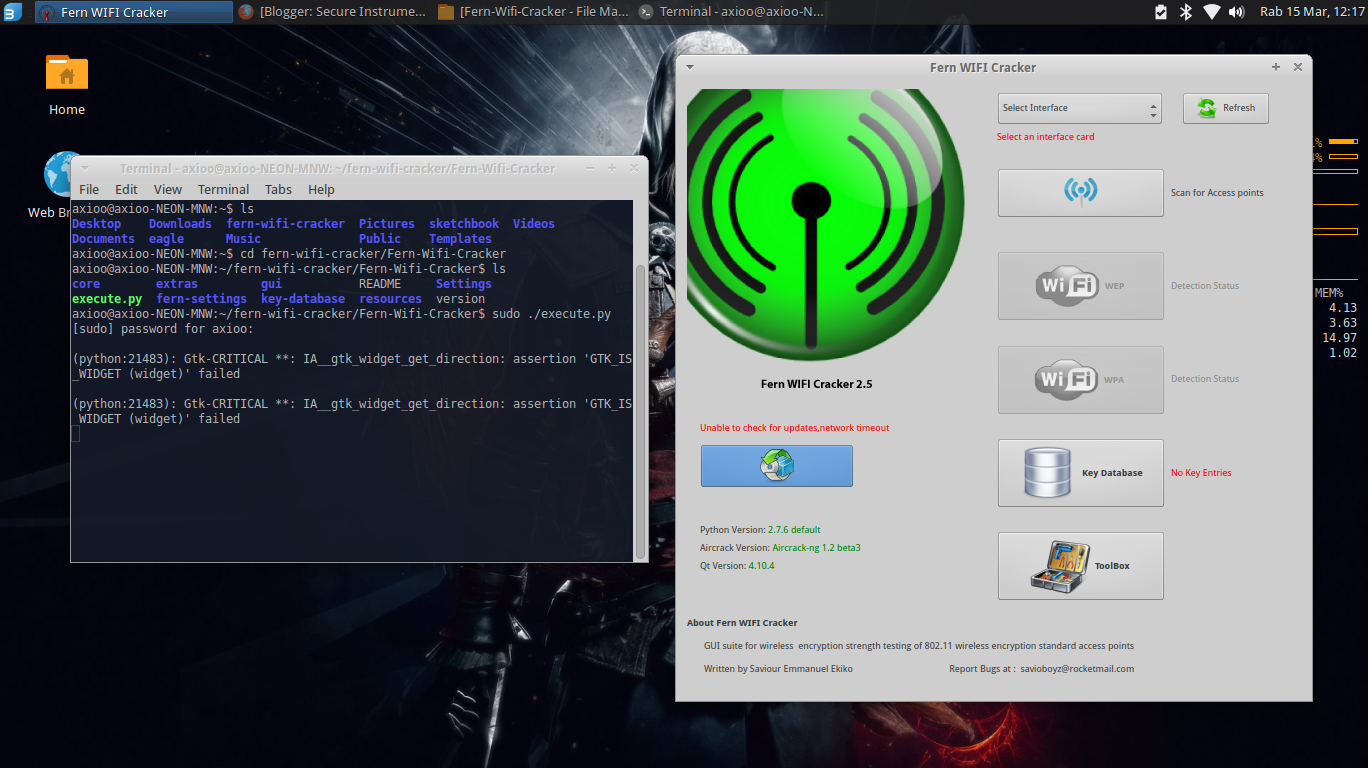
Task: Open the Key Database
Action: coord(1080,472)
